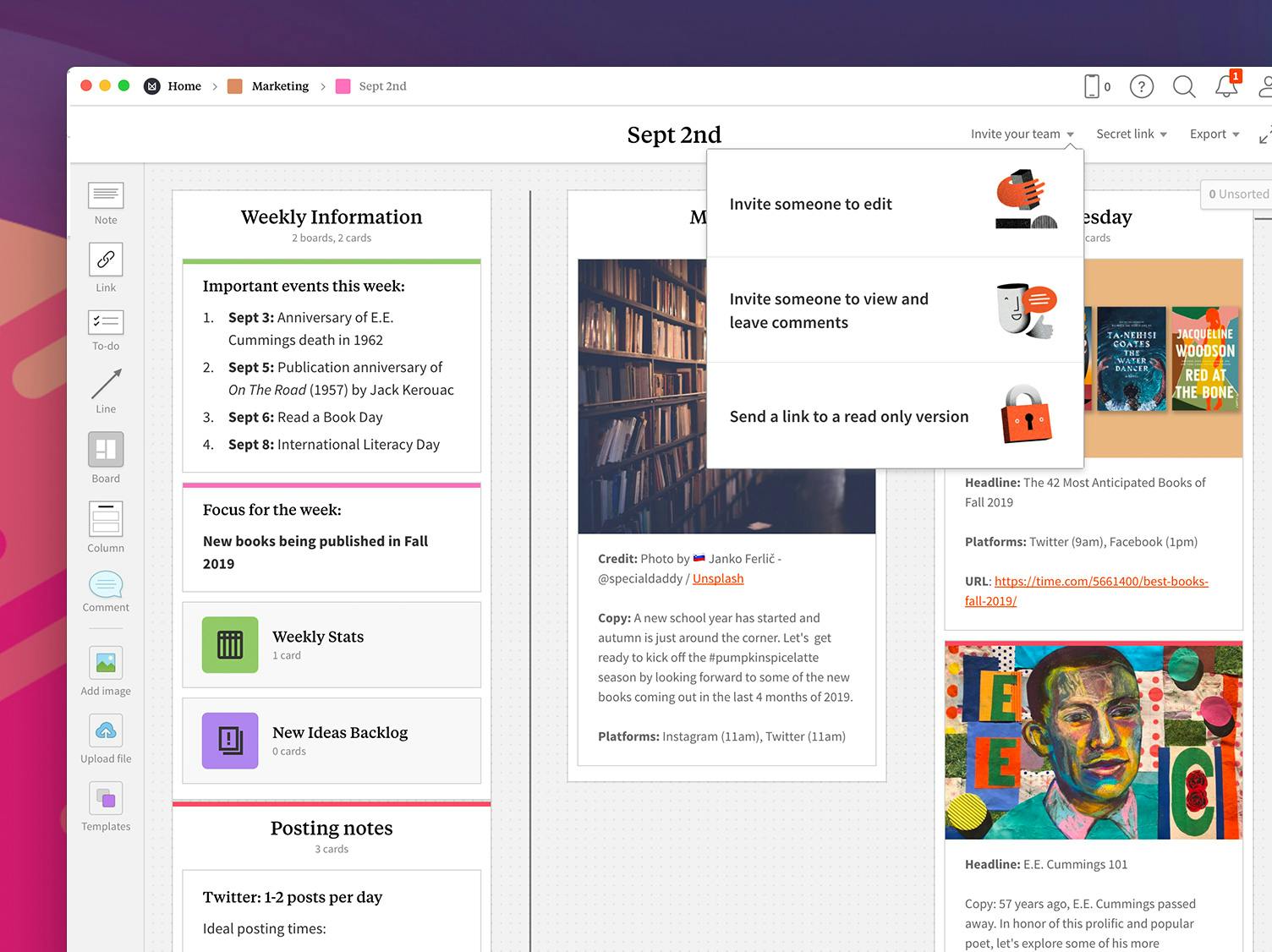The height and width of the screenshot is (952, 1272).
Task: Click the search magnifier icon
Action: pyautogui.click(x=1184, y=86)
